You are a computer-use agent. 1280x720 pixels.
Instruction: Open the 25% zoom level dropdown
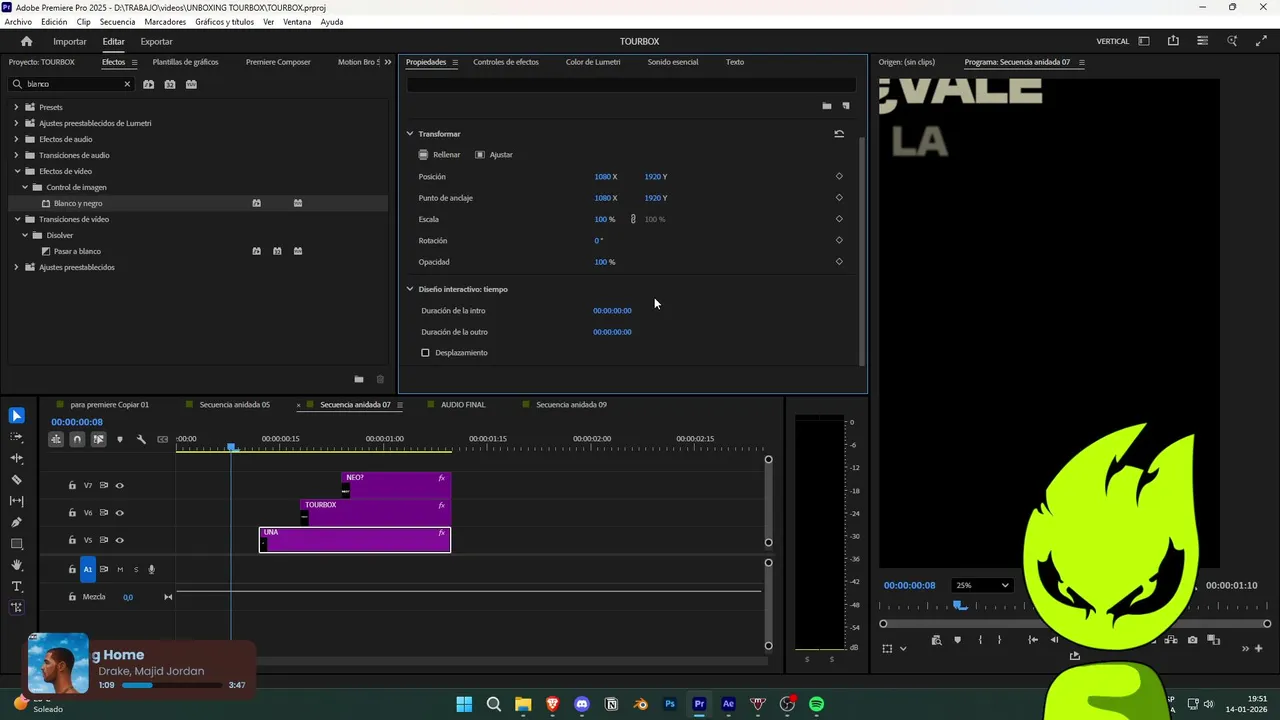point(982,585)
